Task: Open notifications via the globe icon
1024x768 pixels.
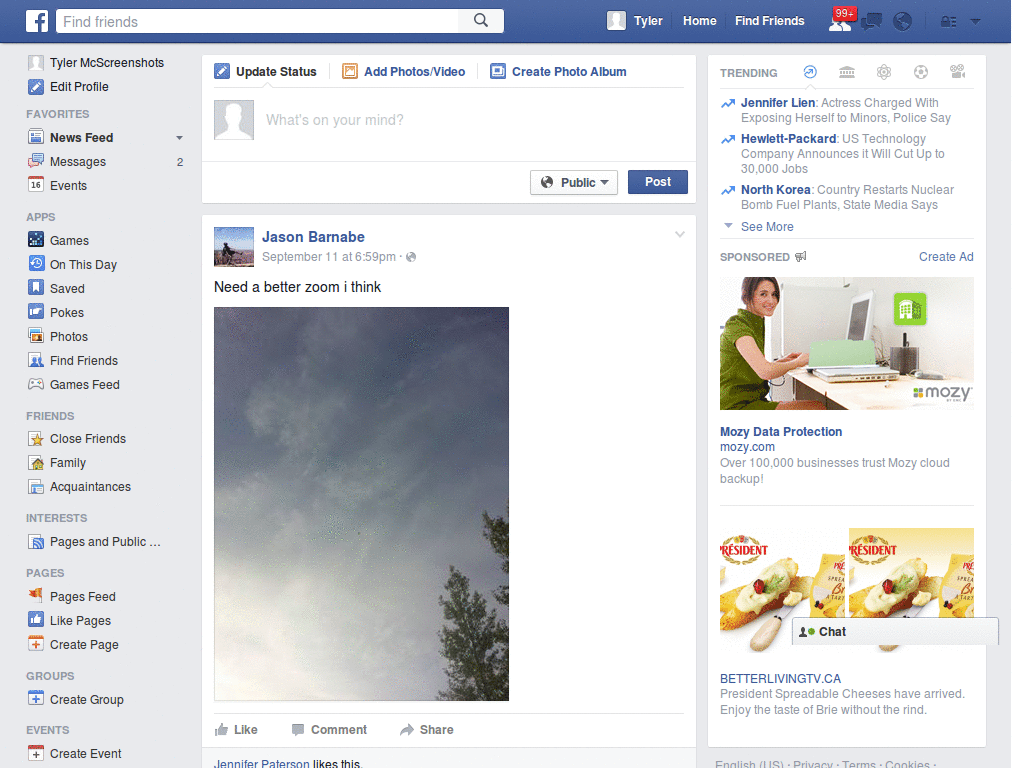Action: coord(902,20)
